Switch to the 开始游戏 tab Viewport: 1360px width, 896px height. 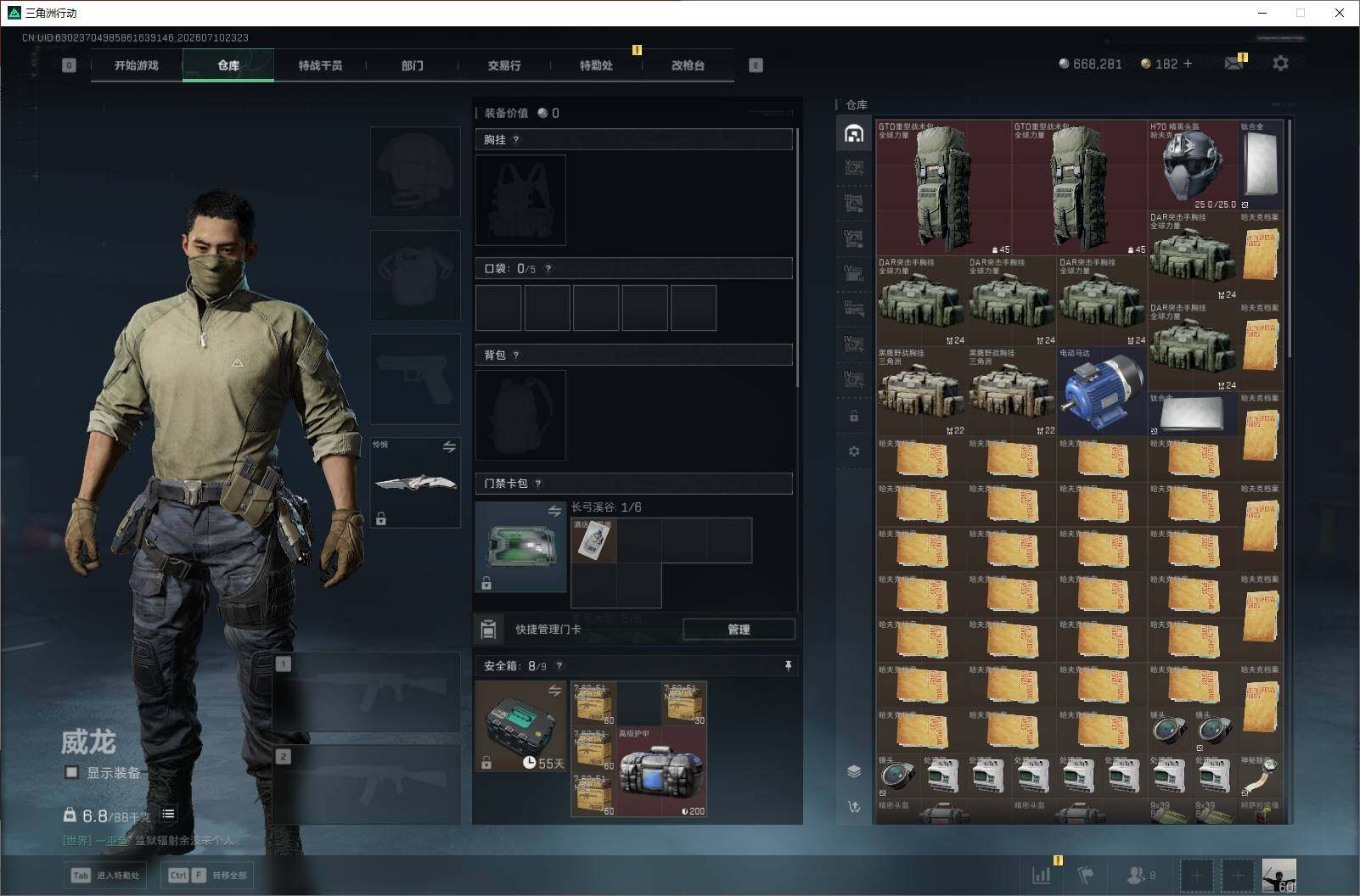pos(137,65)
